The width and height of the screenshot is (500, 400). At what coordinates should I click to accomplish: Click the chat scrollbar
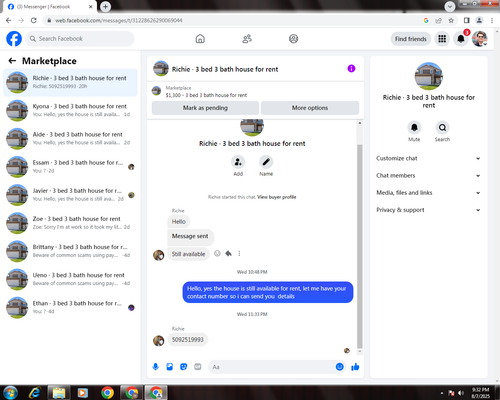coord(360,246)
